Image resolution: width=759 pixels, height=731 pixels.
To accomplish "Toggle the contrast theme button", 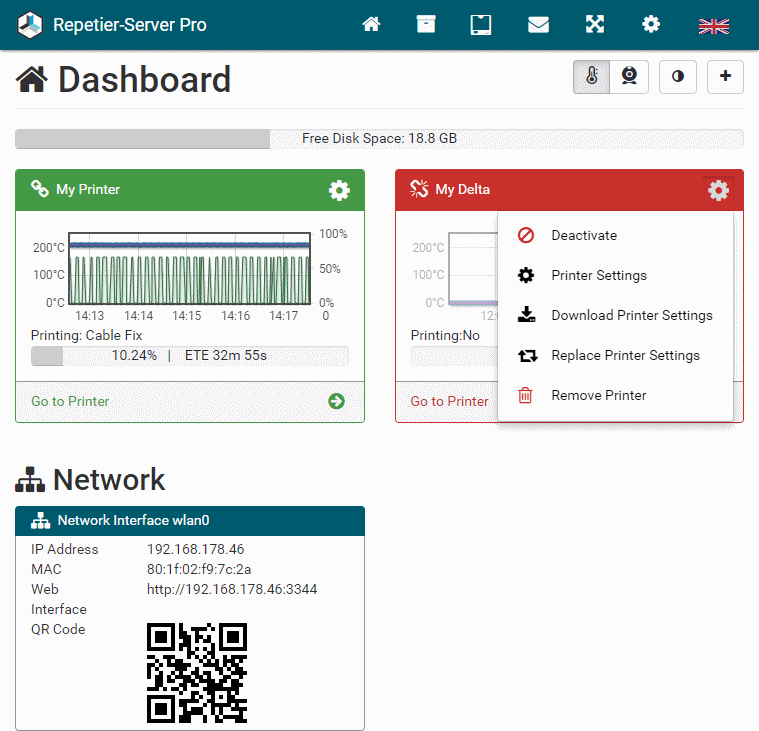I will [x=677, y=77].
